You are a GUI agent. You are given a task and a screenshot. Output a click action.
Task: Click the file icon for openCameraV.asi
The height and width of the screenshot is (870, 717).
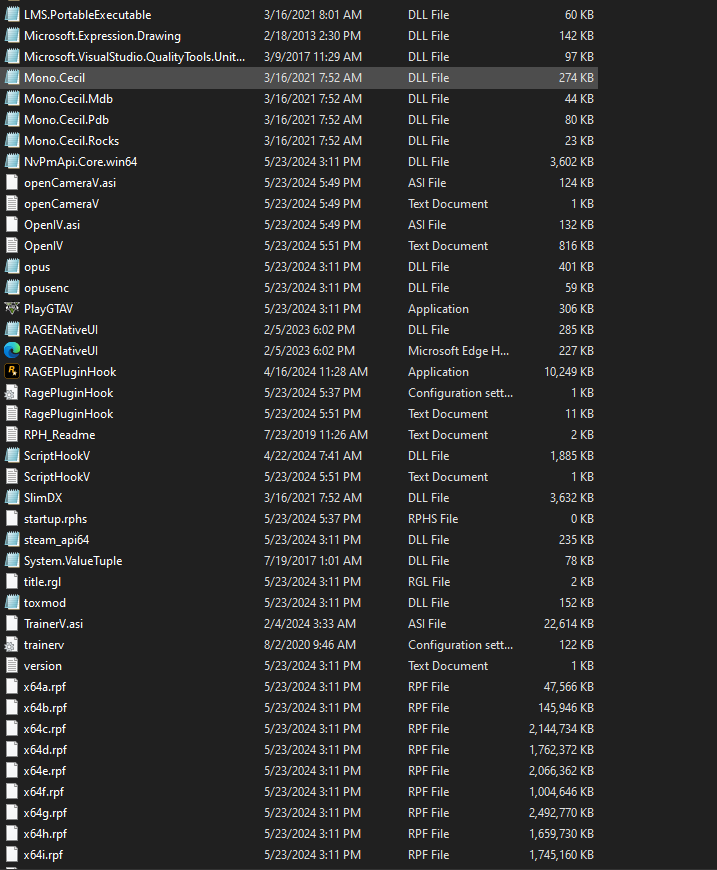pyautogui.click(x=12, y=183)
